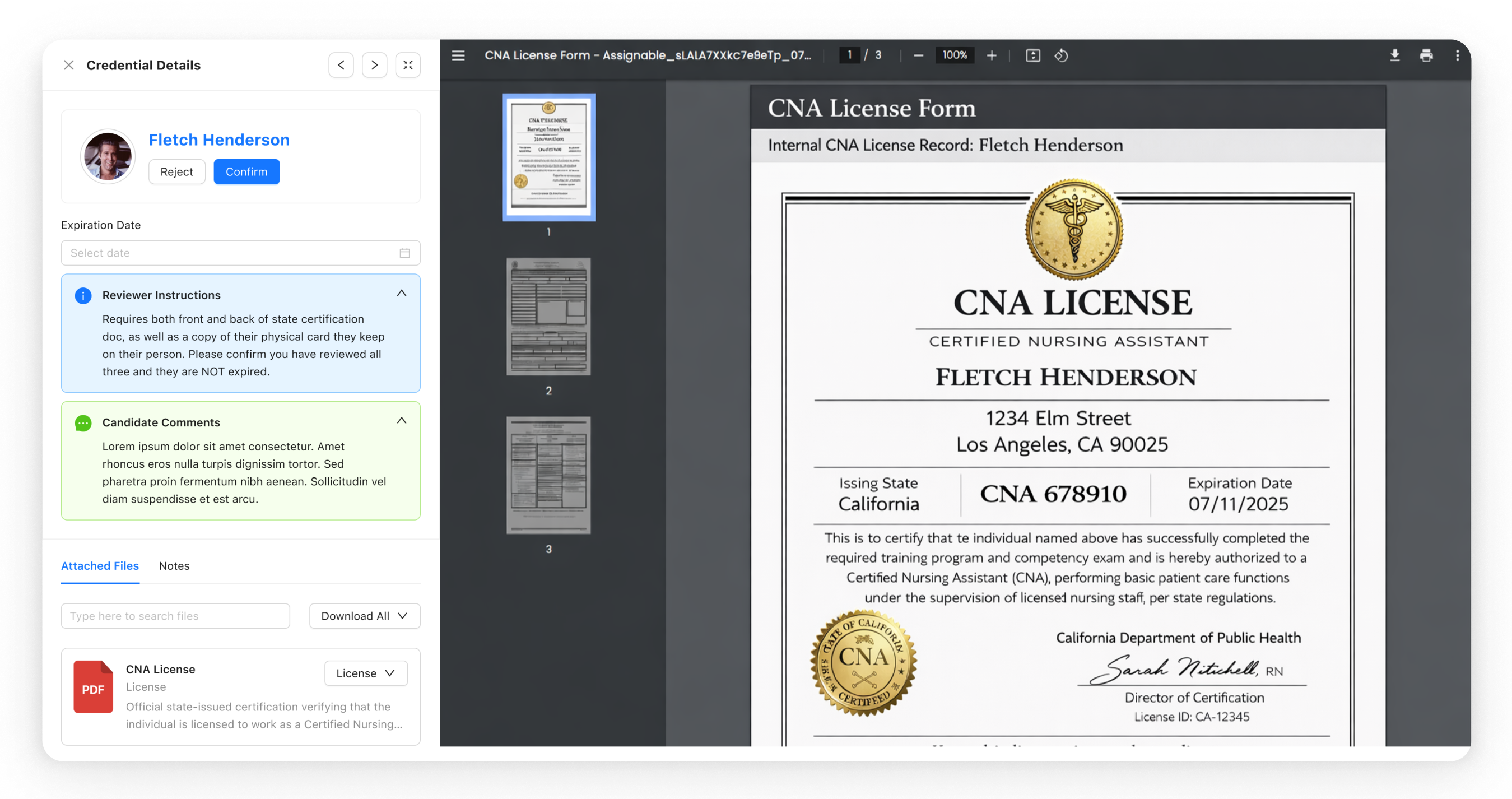Focus the file search box
1512x799 pixels.
coord(175,616)
